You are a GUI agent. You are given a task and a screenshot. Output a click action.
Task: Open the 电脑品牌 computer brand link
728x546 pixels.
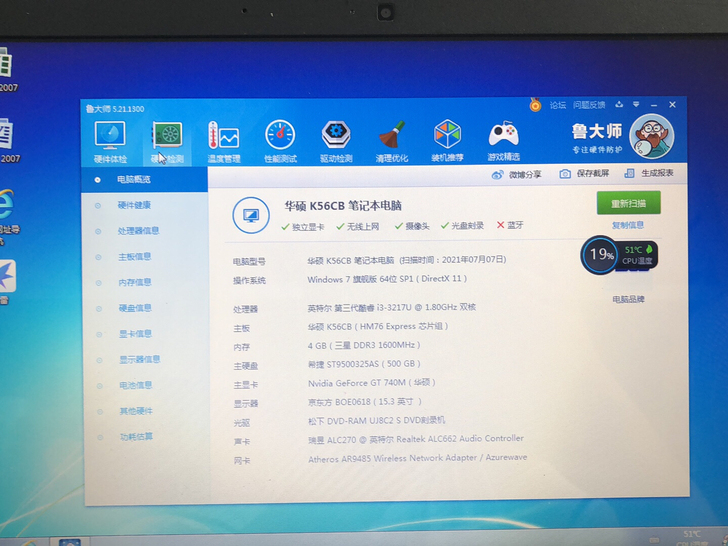point(628,299)
